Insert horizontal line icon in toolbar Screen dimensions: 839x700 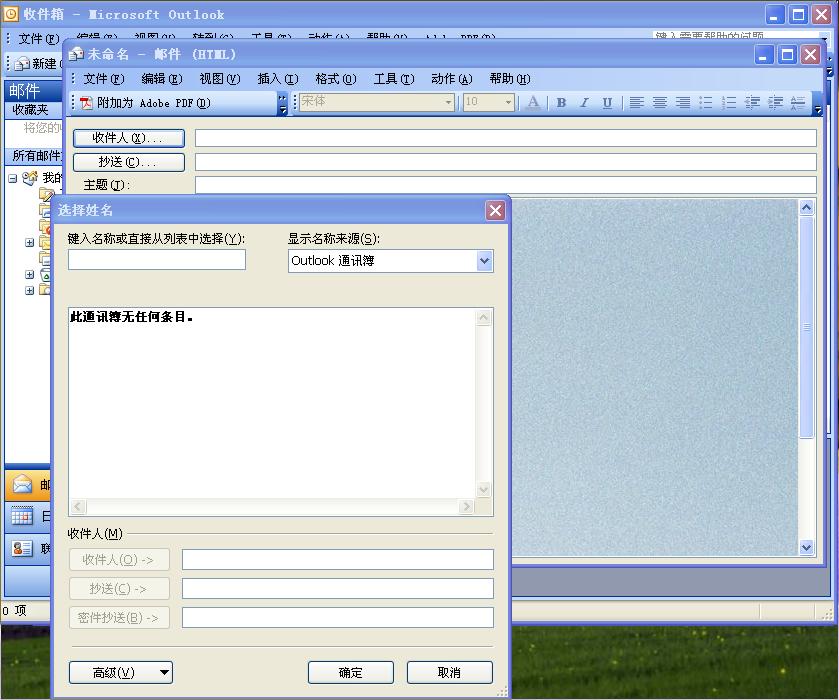click(x=798, y=102)
